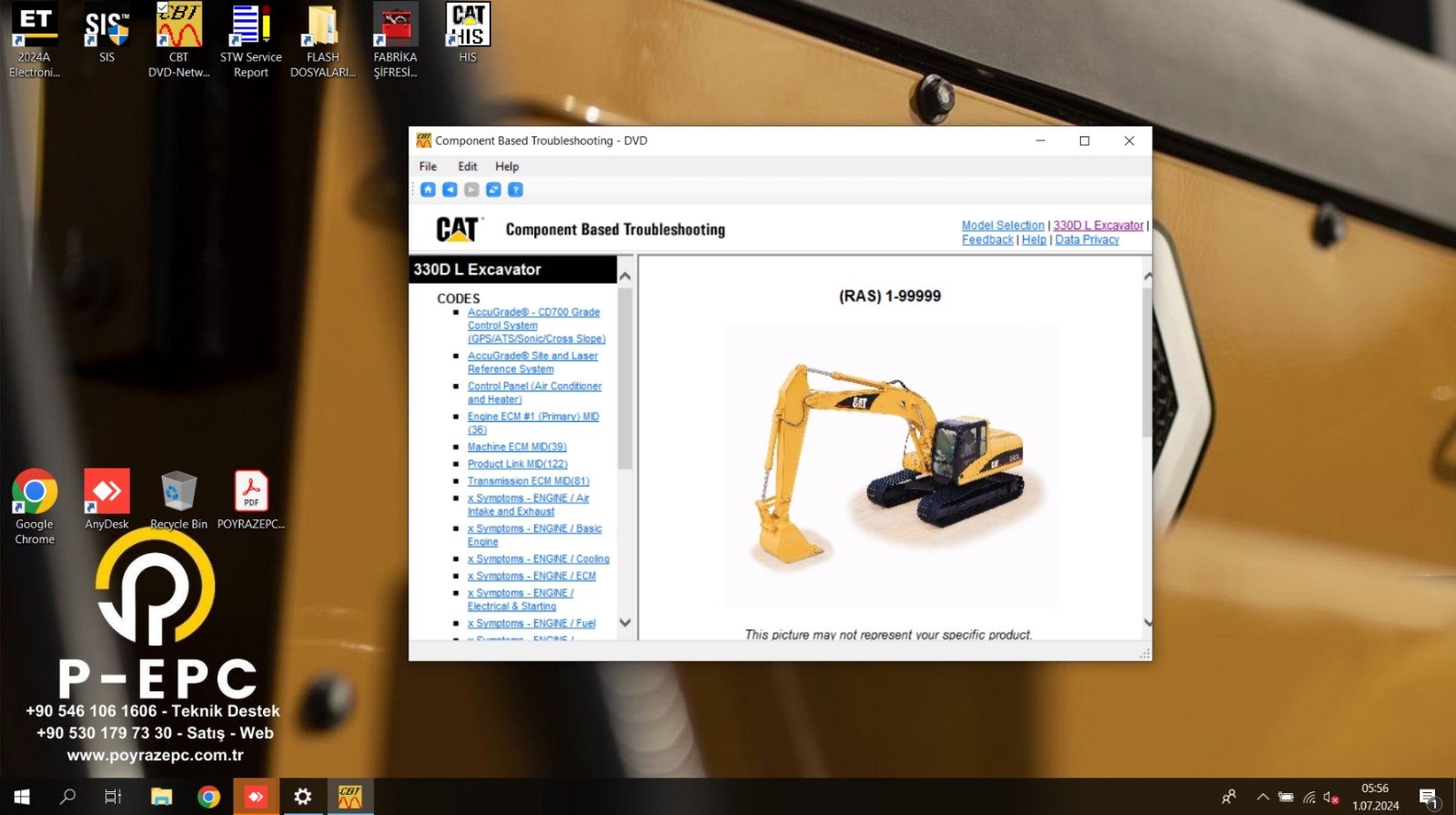Open Symptoms - ENGINE / Air Intake and Exhaust
Screen dimensions: 1456x815
click(x=528, y=505)
